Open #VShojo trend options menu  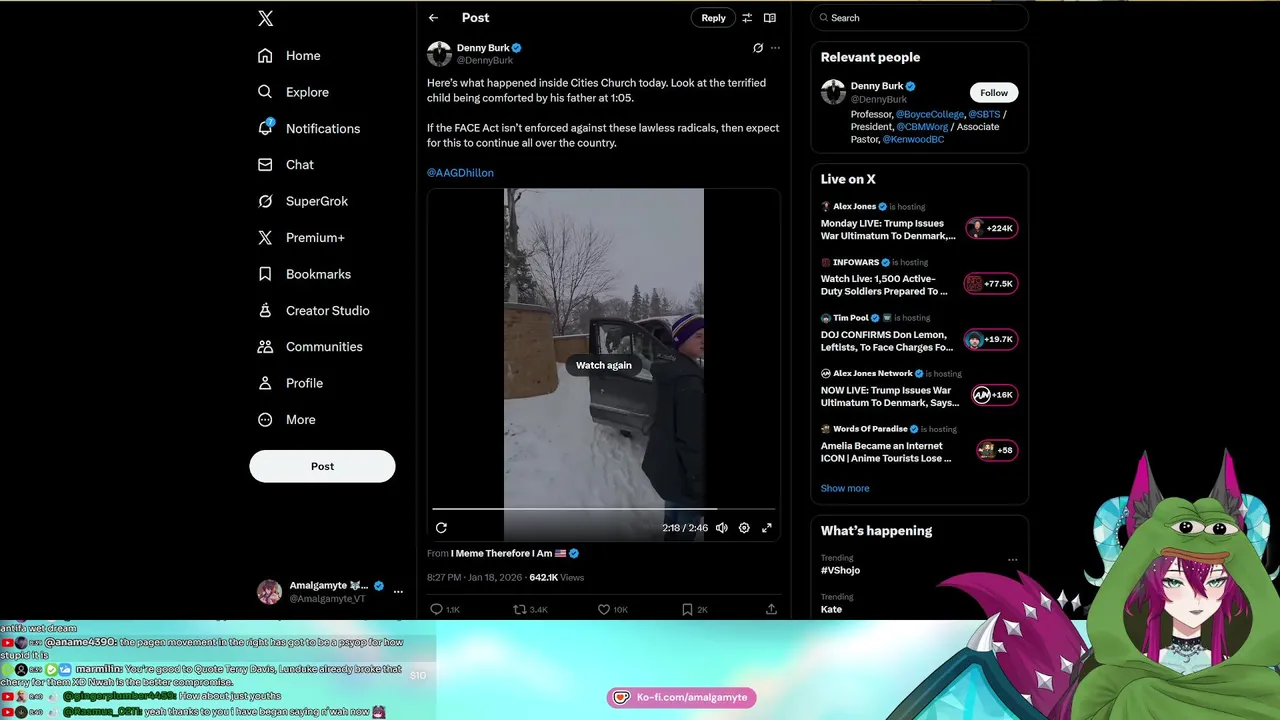click(1012, 560)
